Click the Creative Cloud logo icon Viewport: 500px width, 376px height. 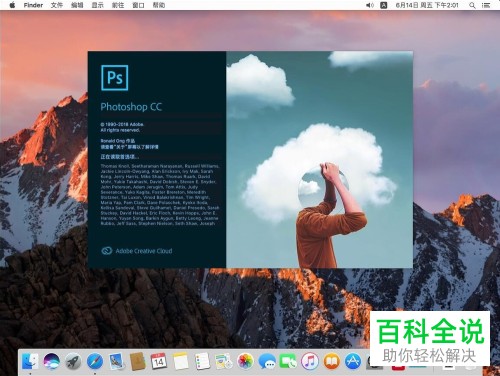106,251
